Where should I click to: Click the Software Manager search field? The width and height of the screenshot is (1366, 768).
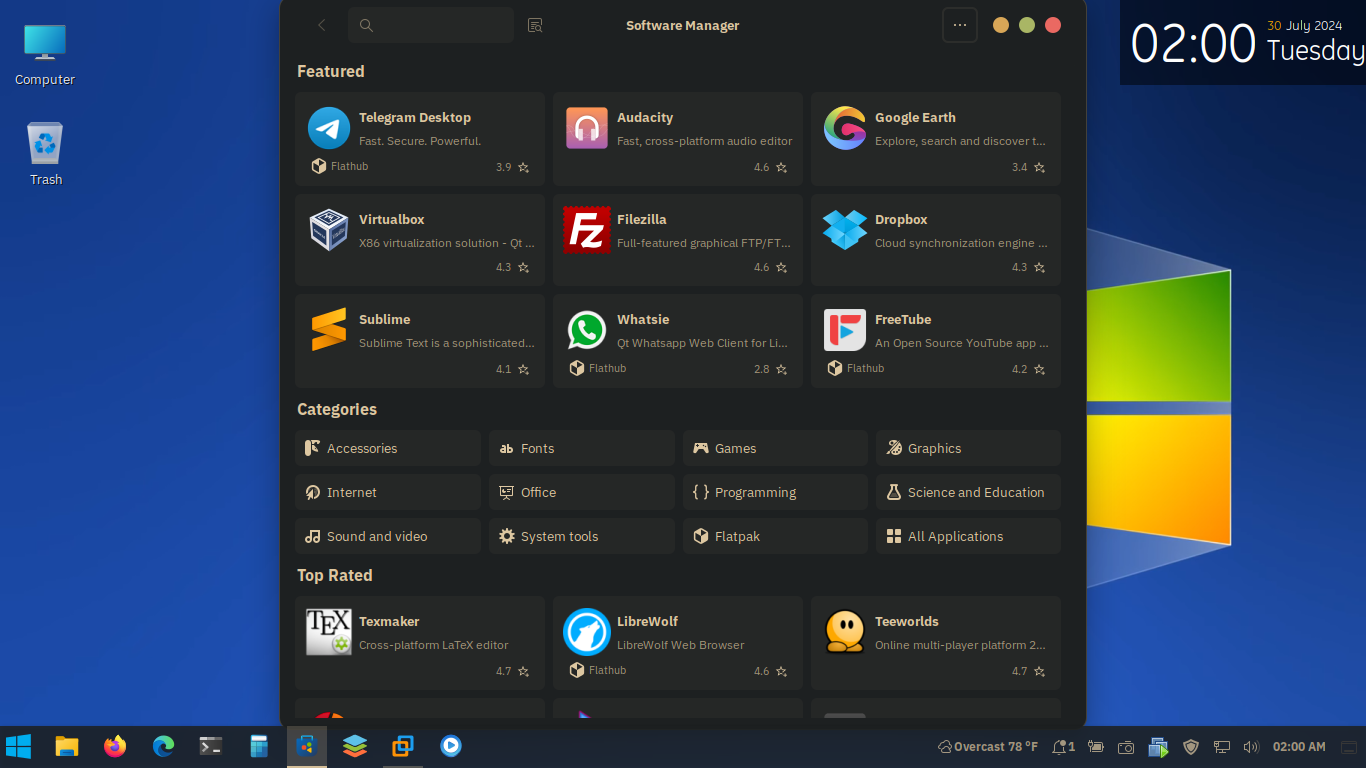(x=440, y=25)
